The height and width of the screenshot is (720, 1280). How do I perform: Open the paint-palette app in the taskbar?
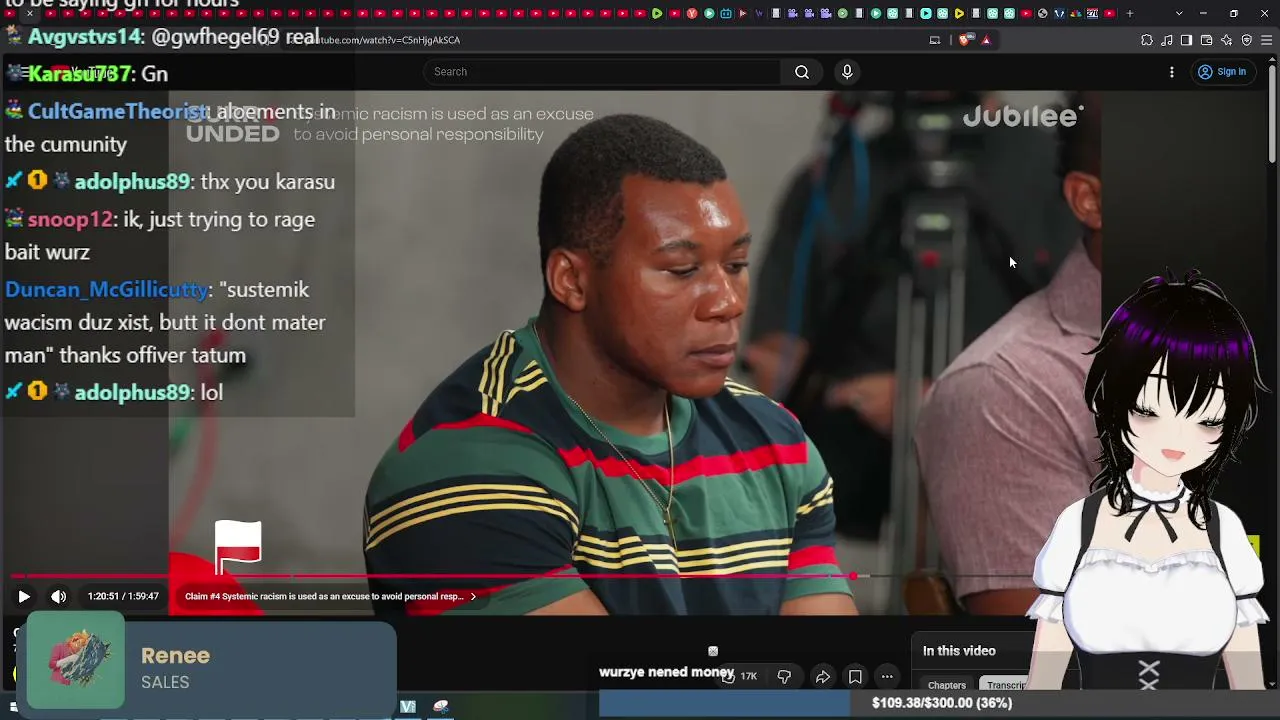[x=441, y=707]
